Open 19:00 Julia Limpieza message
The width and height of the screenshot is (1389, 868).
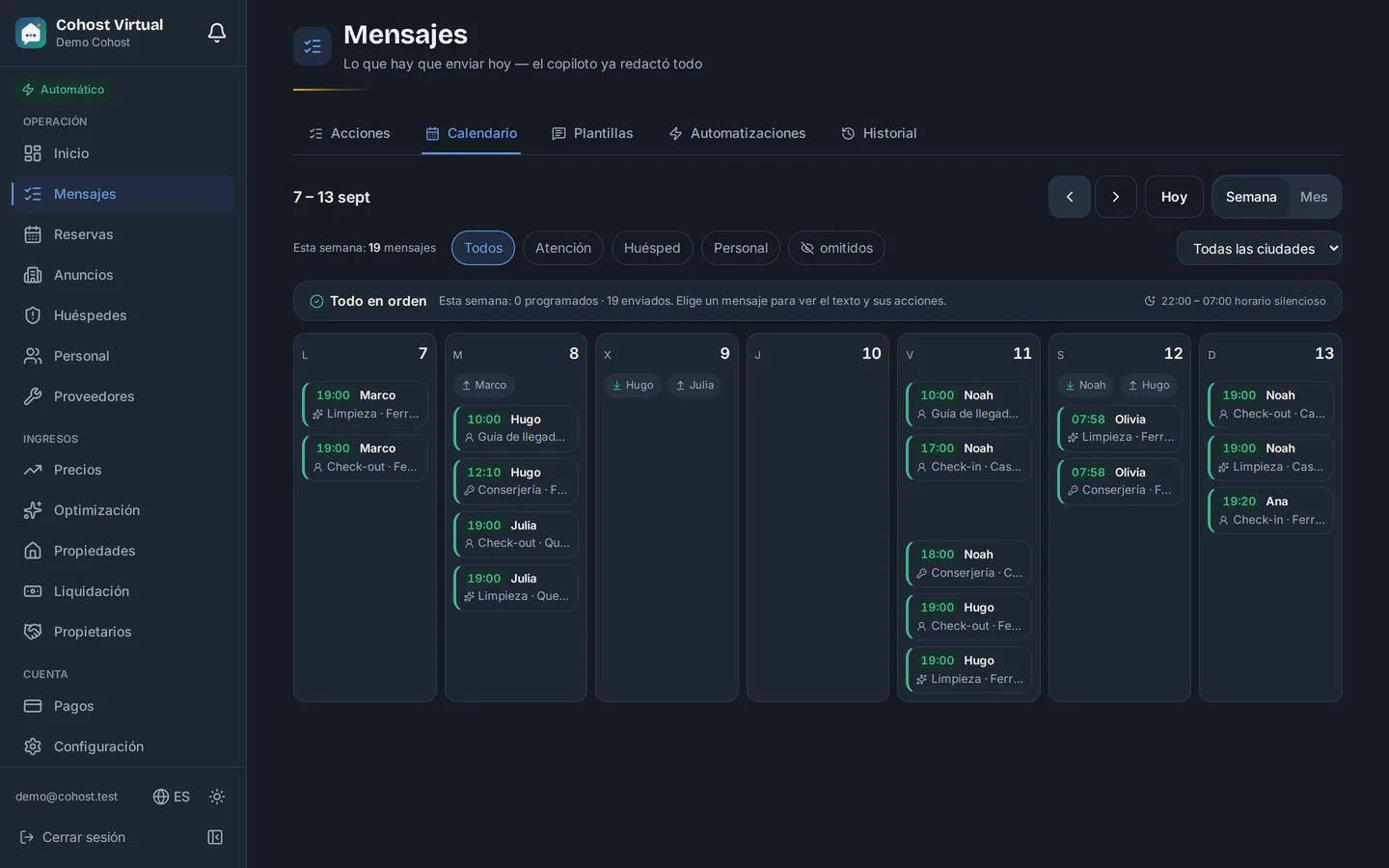516,587
